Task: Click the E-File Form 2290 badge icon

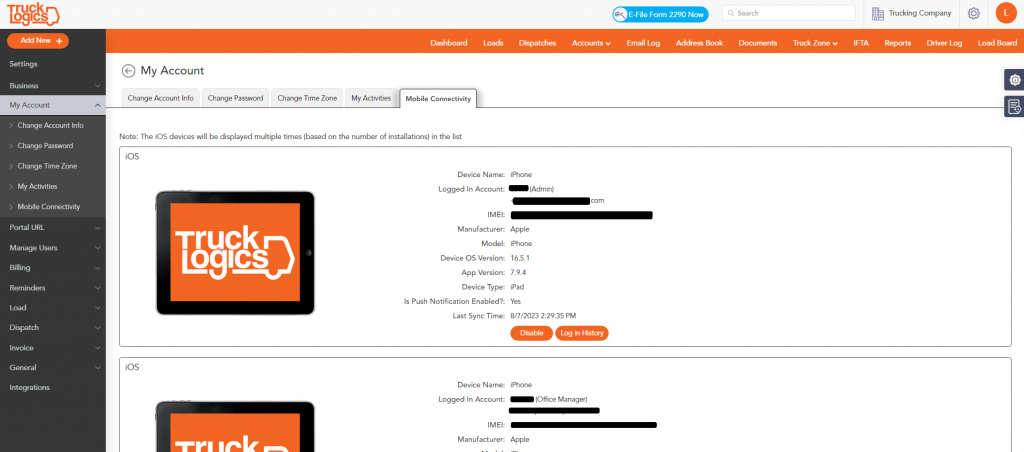Action: pos(620,14)
